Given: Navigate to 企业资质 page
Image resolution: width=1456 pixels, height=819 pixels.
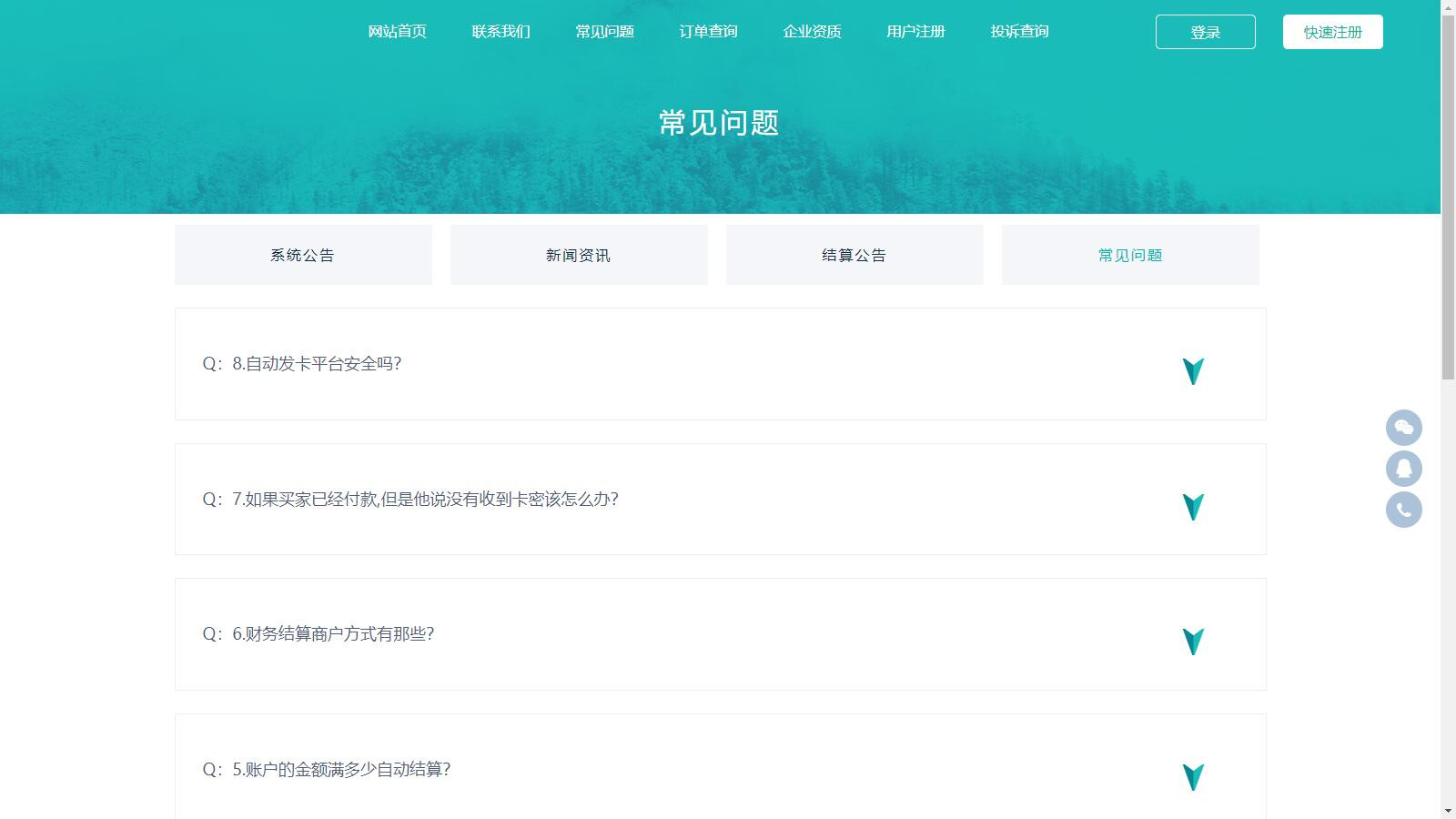Looking at the screenshot, I should (812, 32).
